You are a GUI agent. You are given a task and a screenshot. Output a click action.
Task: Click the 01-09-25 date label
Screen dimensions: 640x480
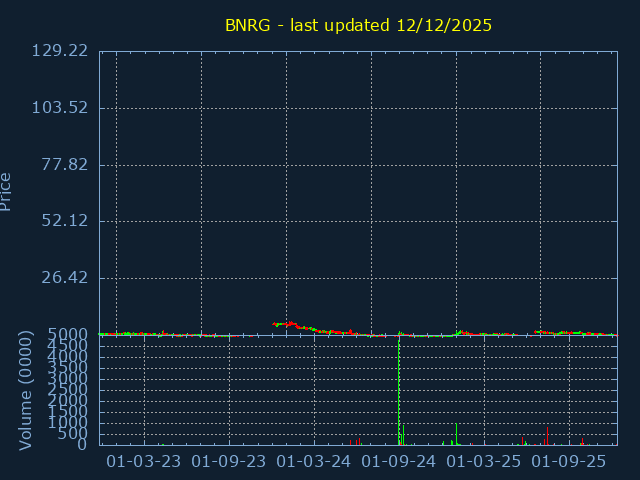[569, 461]
